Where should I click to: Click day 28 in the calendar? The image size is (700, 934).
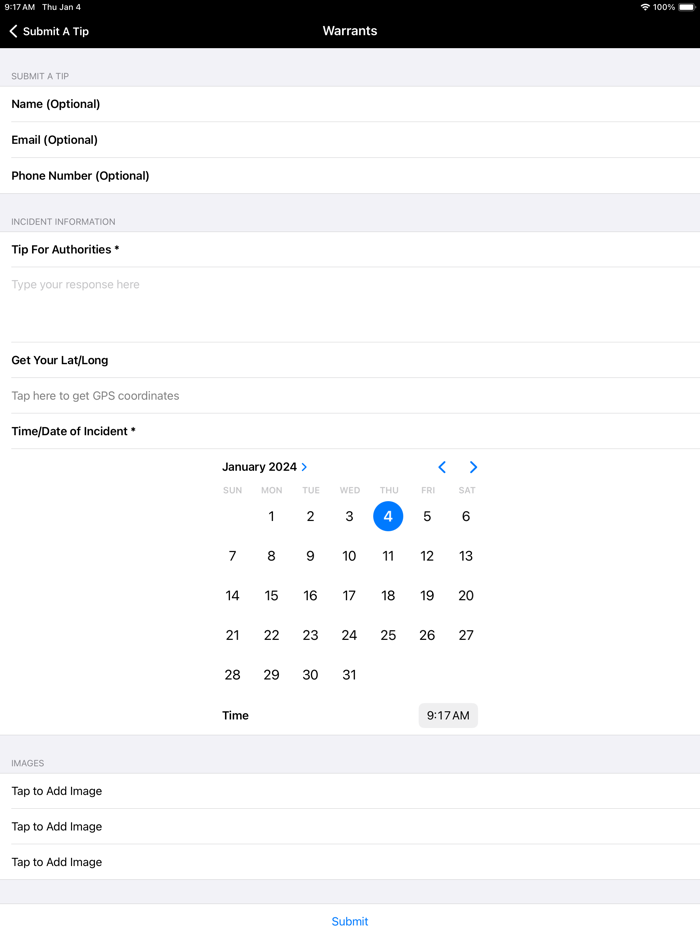click(x=232, y=675)
